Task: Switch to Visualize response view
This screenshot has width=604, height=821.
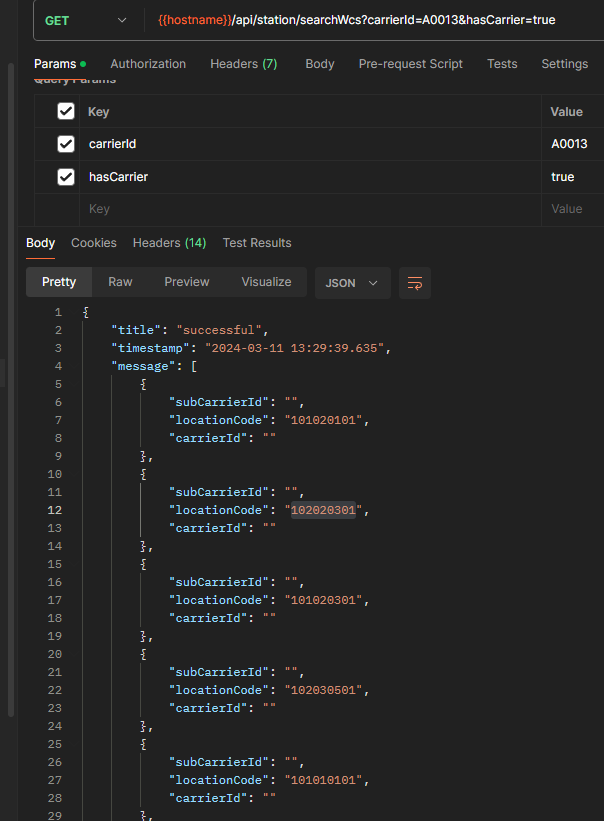Action: click(266, 282)
